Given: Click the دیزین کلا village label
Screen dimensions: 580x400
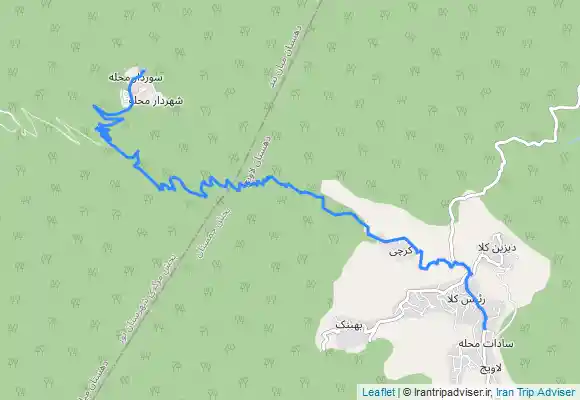Looking at the screenshot, I should pos(497,248).
